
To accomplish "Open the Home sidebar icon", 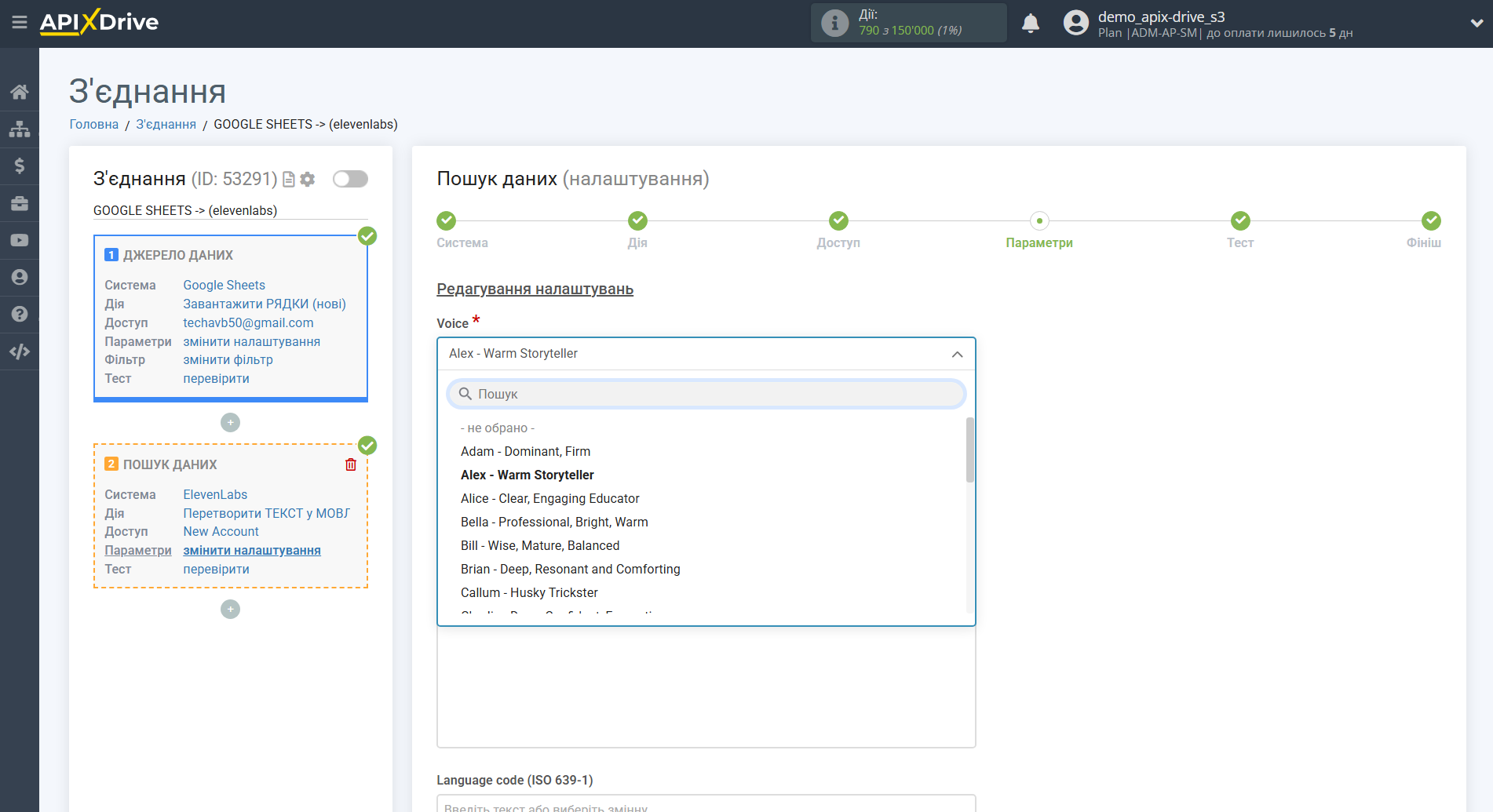I will [19, 92].
